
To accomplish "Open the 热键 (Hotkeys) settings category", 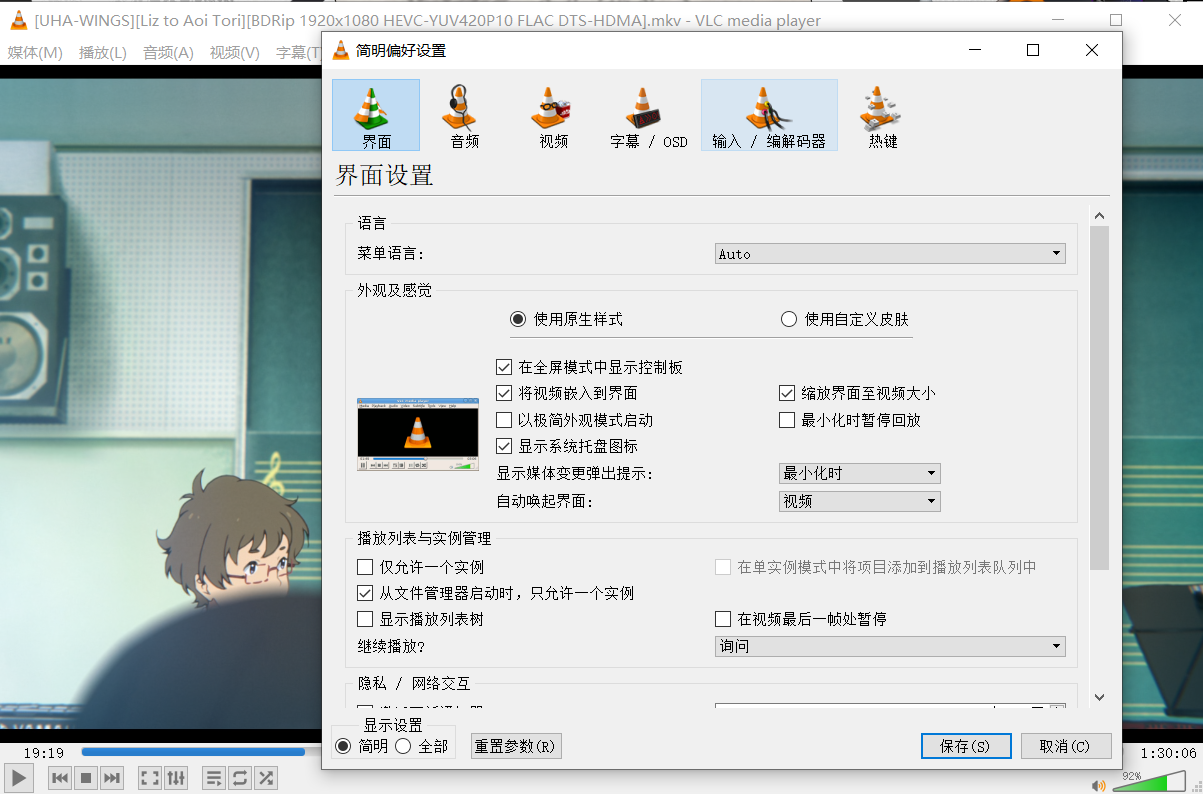I will (x=883, y=116).
